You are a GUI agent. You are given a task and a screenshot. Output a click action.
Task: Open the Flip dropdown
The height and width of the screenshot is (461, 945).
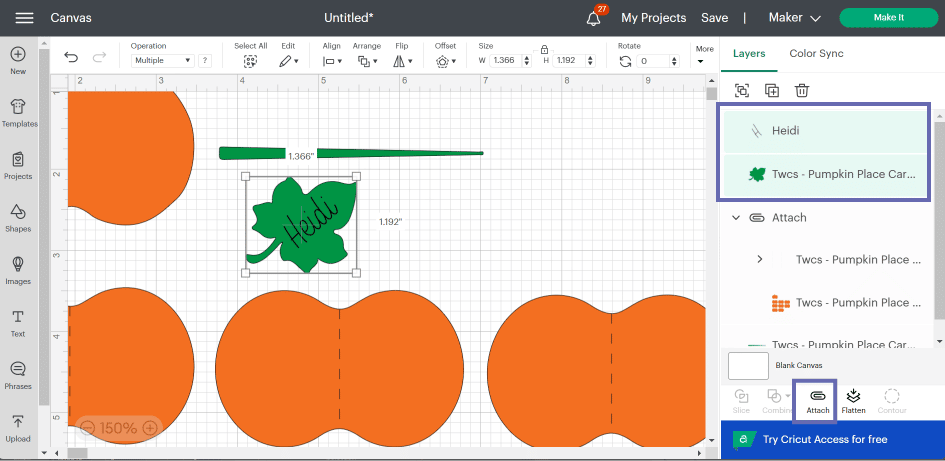(x=403, y=61)
